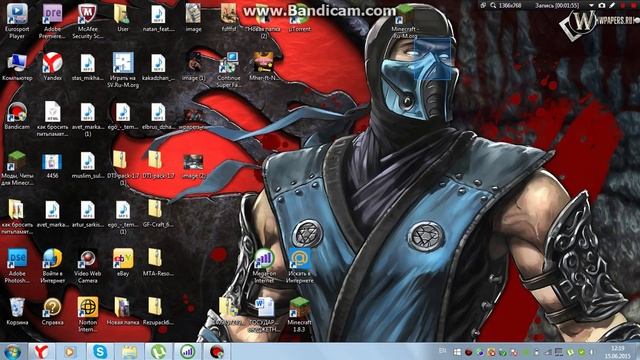Screen dimensions: 640x360
Task: Click the Bandicam screenshot camera icon
Action: [x=601, y=6]
